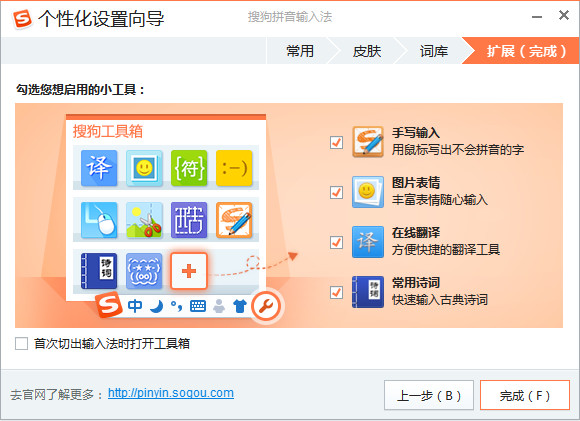
Task: Click the yellow :-) emoticon icon
Action: coord(234,168)
